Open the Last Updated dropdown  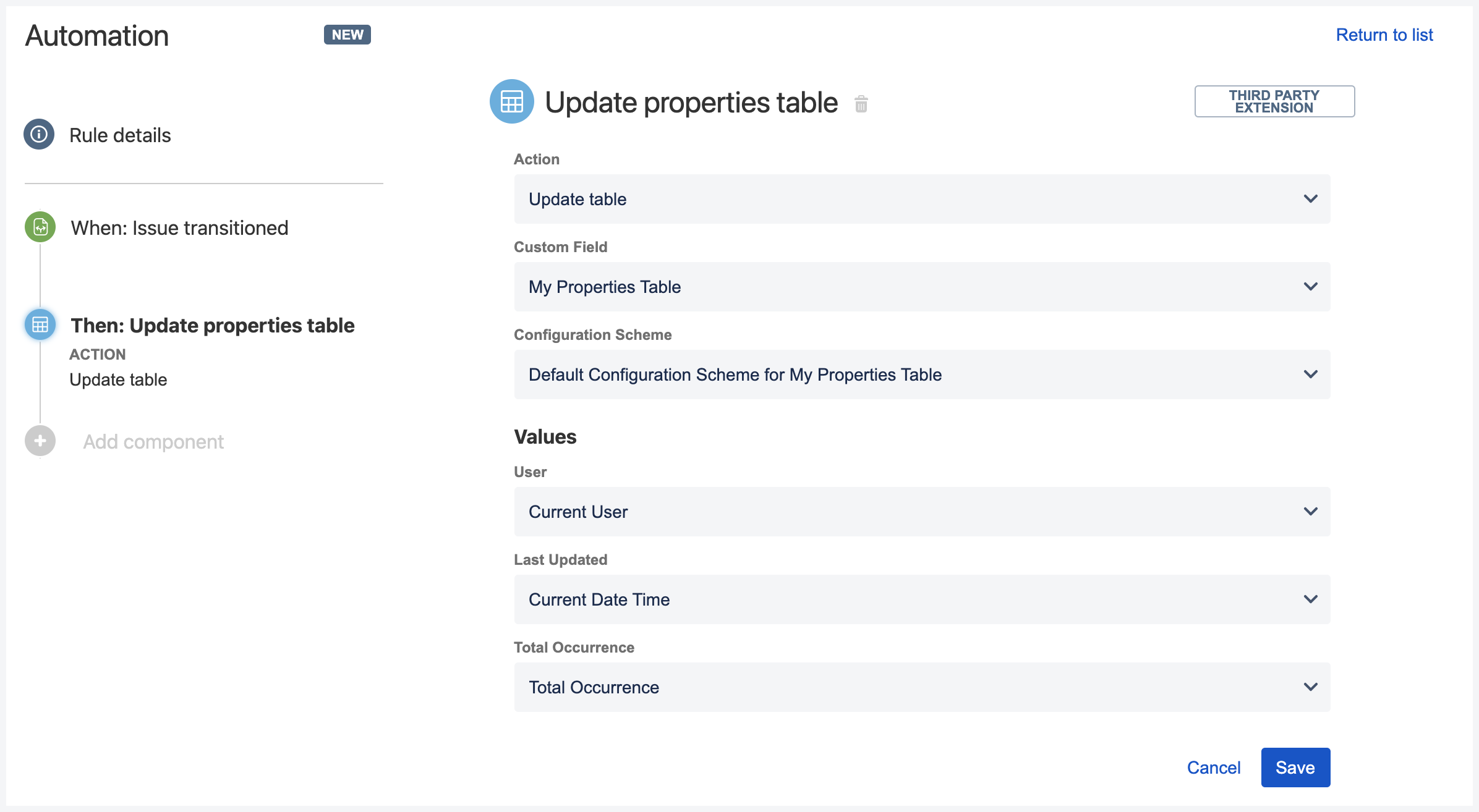click(922, 599)
